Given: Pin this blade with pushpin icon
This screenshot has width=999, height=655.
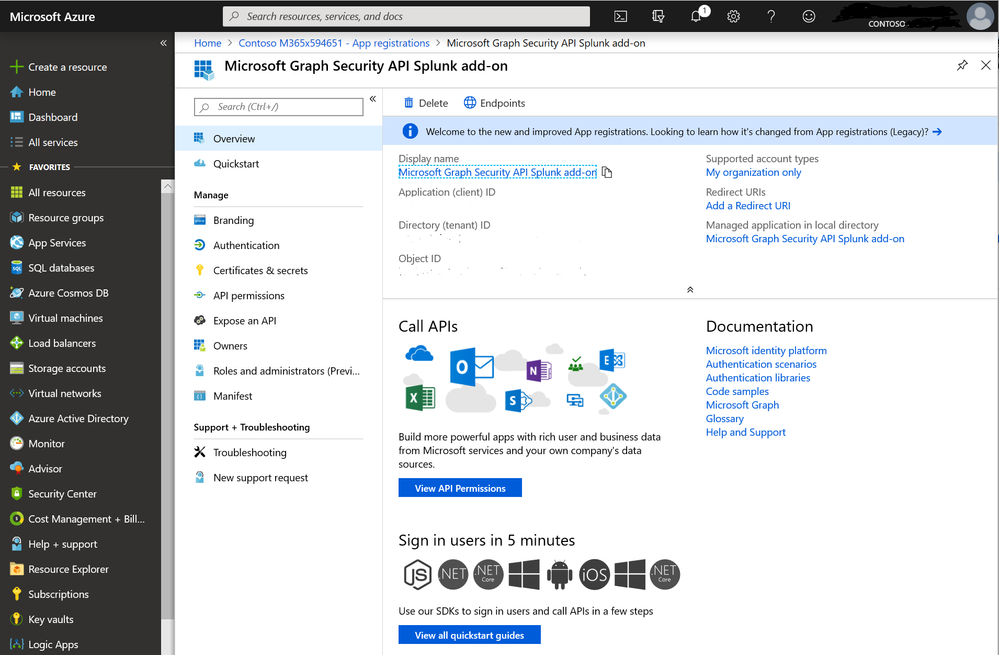Looking at the screenshot, I should pos(962,65).
